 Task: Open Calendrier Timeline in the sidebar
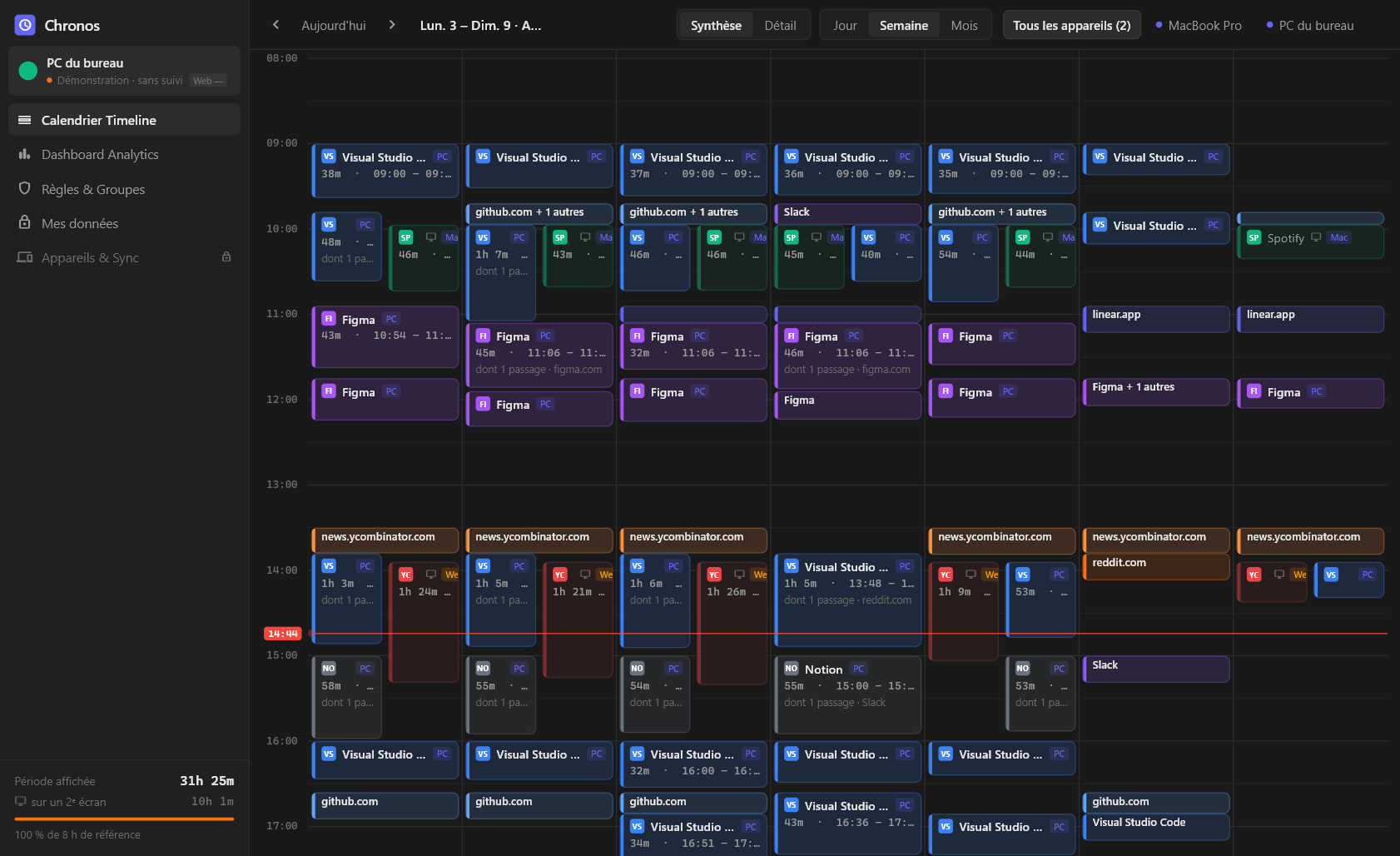click(x=124, y=120)
